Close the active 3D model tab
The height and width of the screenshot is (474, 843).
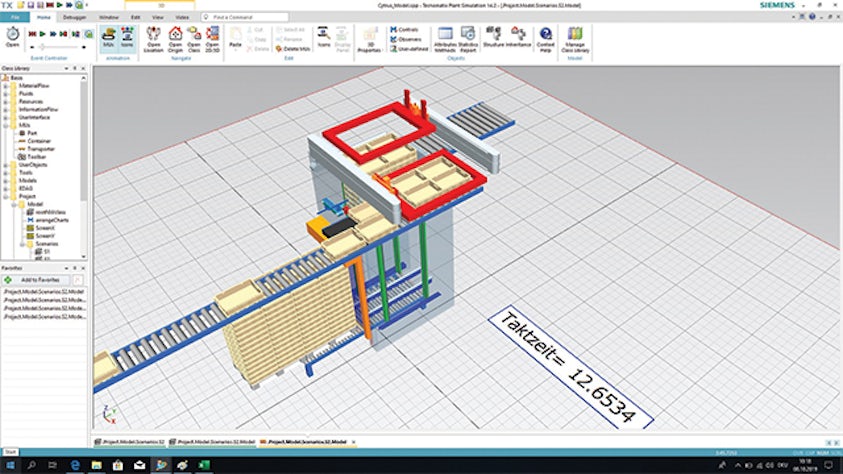[x=353, y=442]
